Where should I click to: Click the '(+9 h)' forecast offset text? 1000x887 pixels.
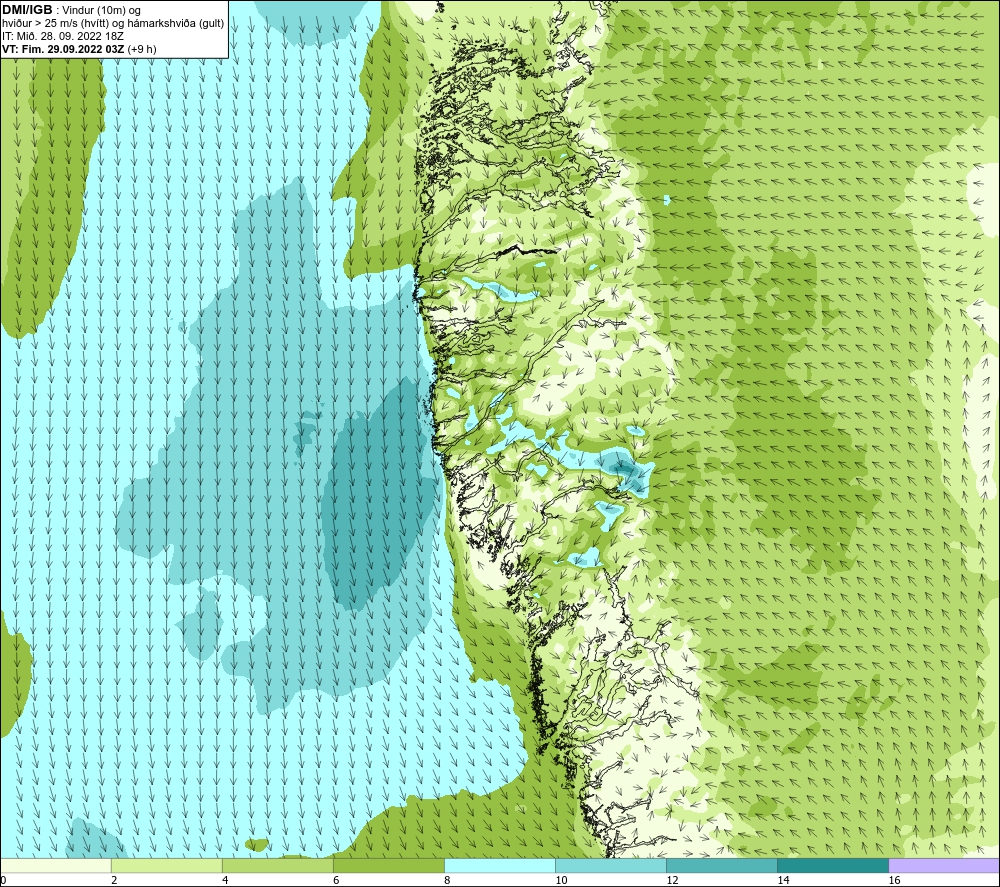coord(142,49)
